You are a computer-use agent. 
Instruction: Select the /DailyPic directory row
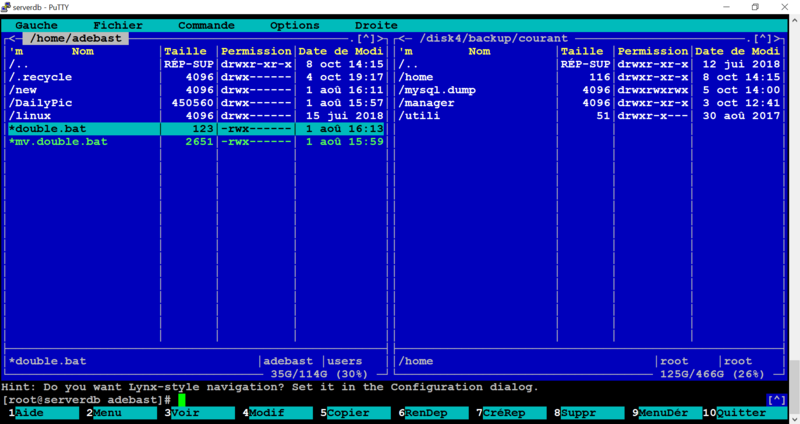coord(196,103)
